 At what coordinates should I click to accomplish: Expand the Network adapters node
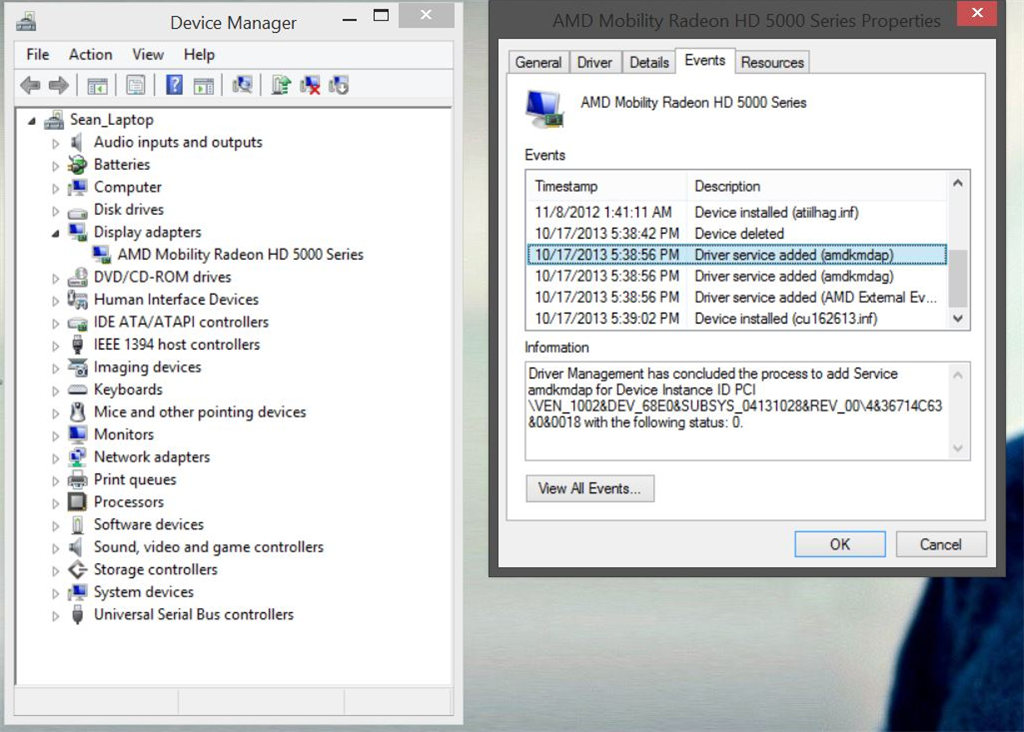pos(56,458)
